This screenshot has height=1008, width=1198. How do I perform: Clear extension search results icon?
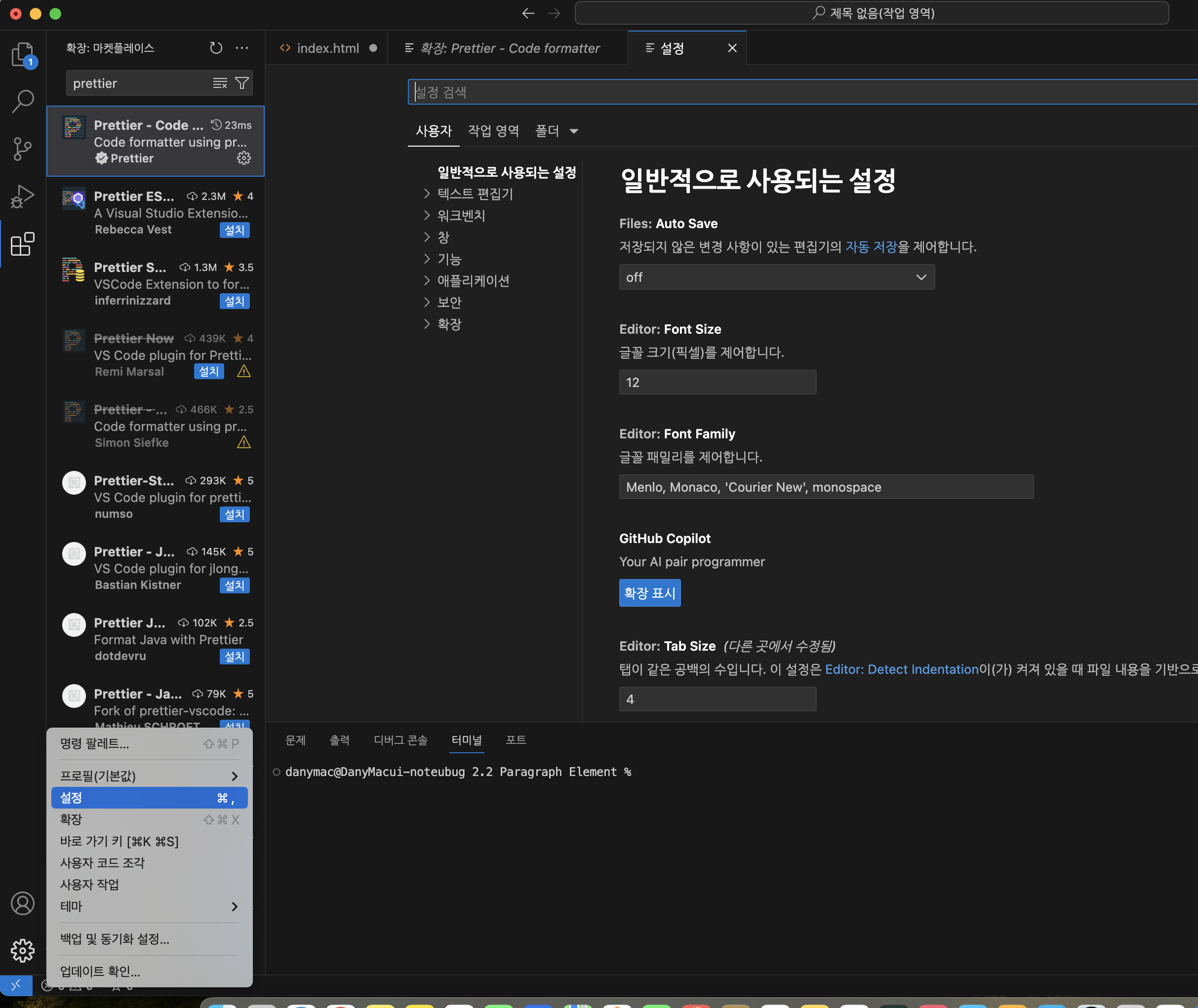pyautogui.click(x=220, y=83)
